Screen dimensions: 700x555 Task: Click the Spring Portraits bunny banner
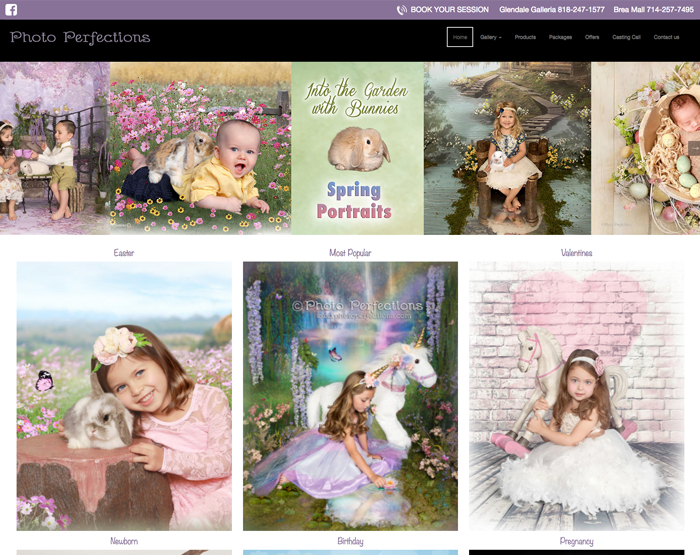click(x=357, y=148)
